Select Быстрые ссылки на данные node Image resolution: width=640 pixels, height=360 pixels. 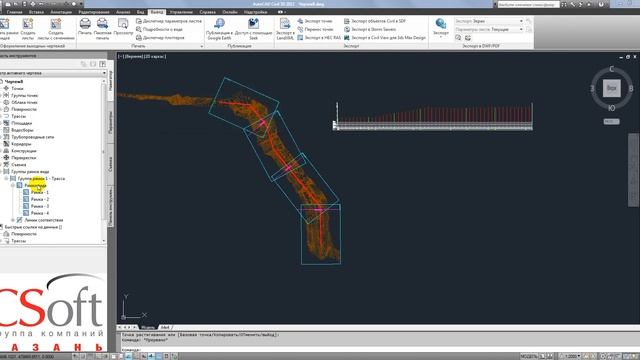(33, 227)
